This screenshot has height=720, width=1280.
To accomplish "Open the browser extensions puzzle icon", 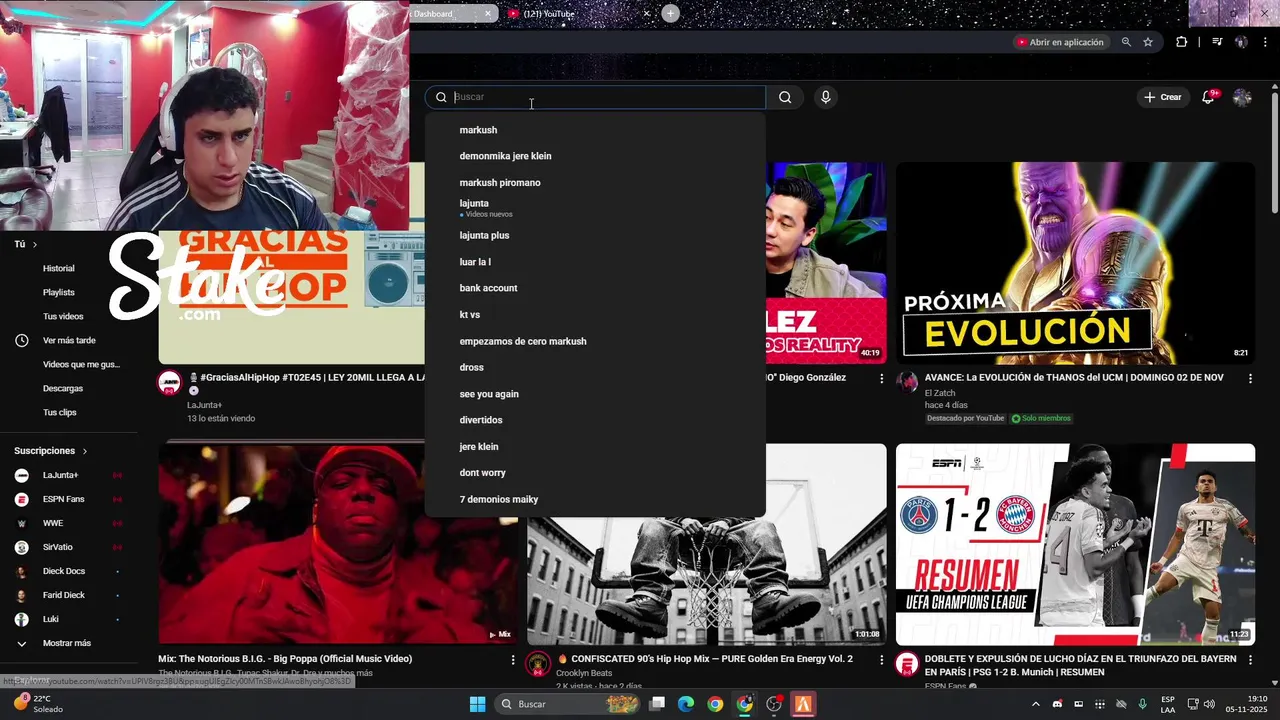I will pos(1182,42).
